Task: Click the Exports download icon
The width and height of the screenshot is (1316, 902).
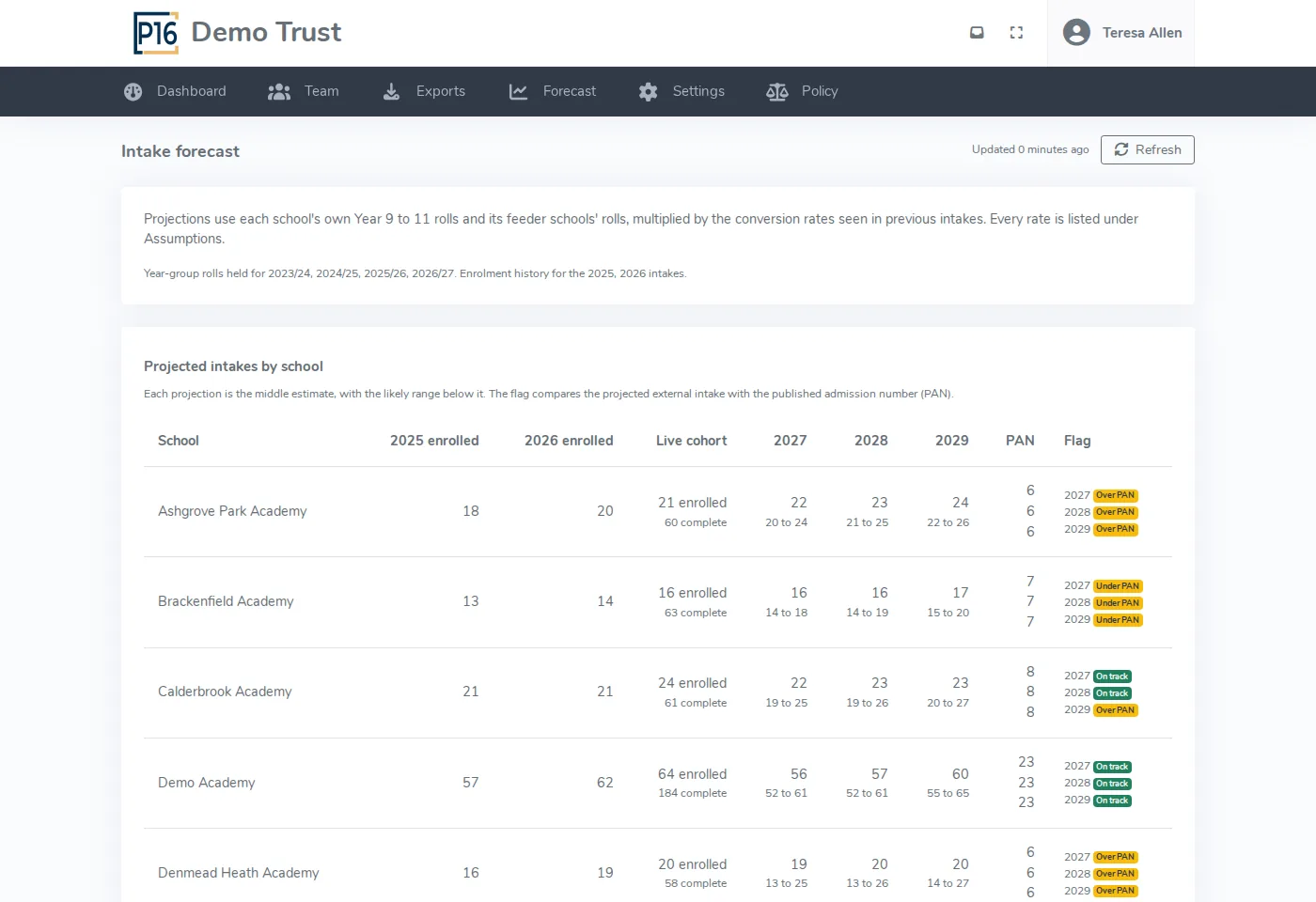Action: click(391, 91)
